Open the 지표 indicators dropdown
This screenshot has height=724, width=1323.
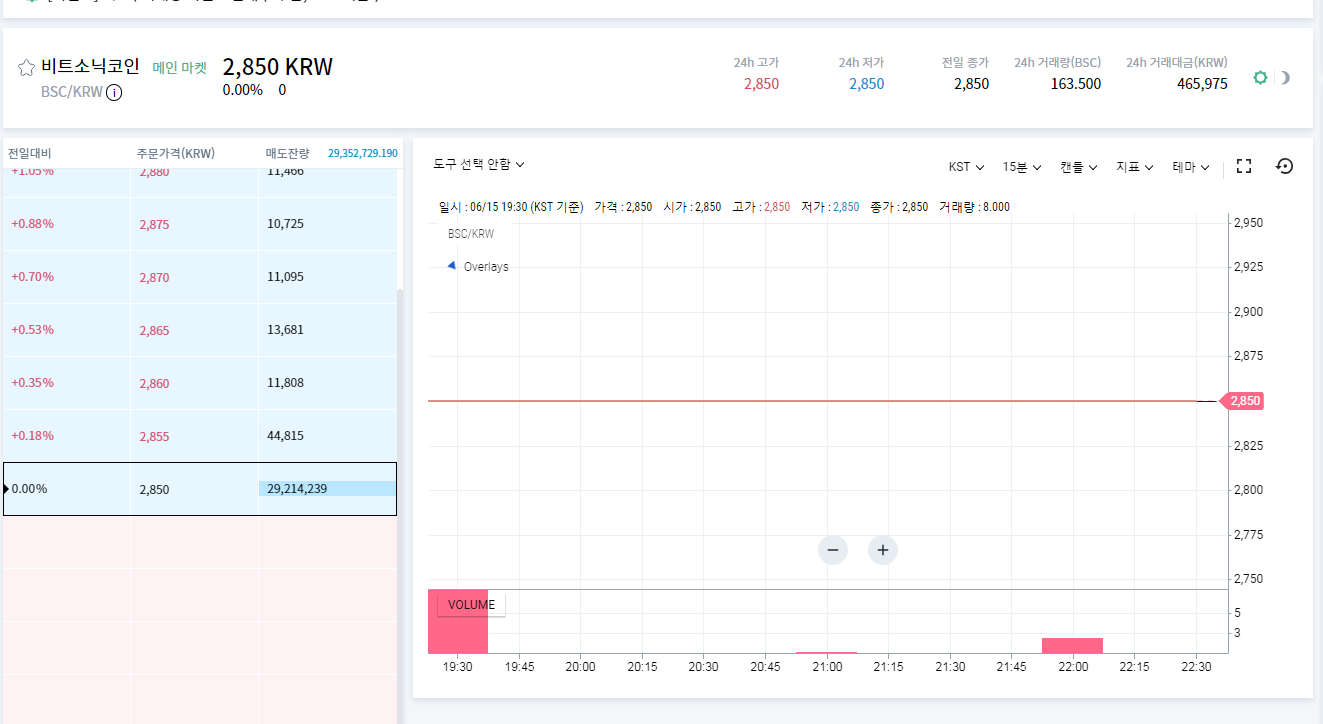pos(1135,167)
